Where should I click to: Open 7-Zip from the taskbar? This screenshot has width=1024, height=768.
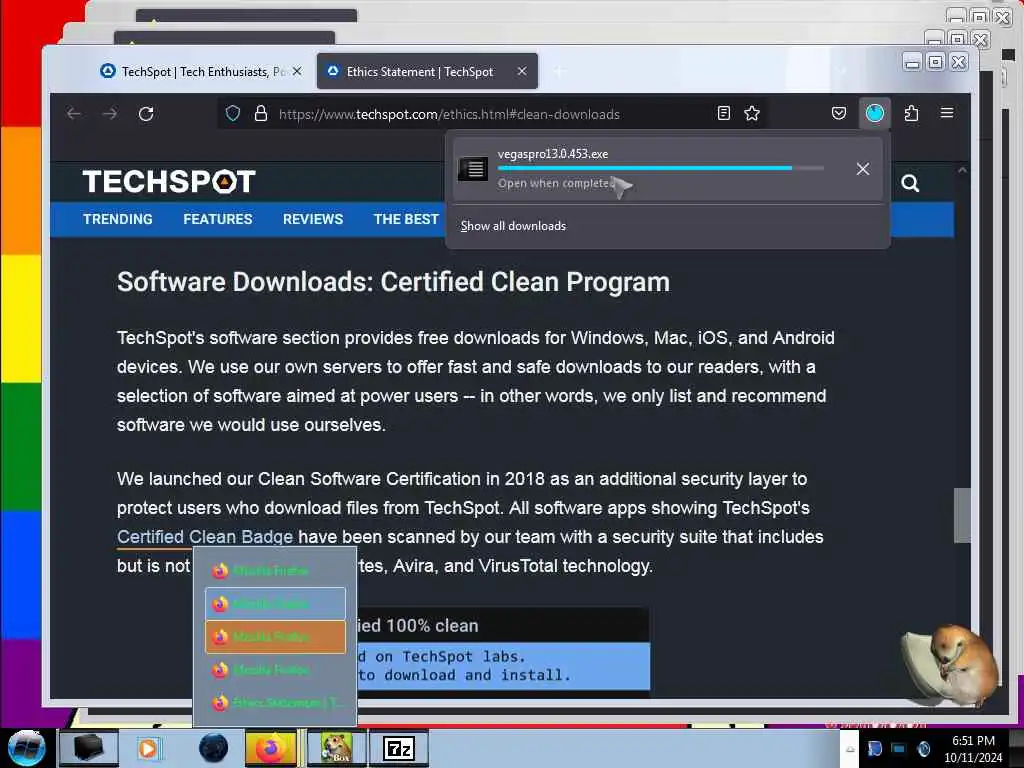point(399,748)
